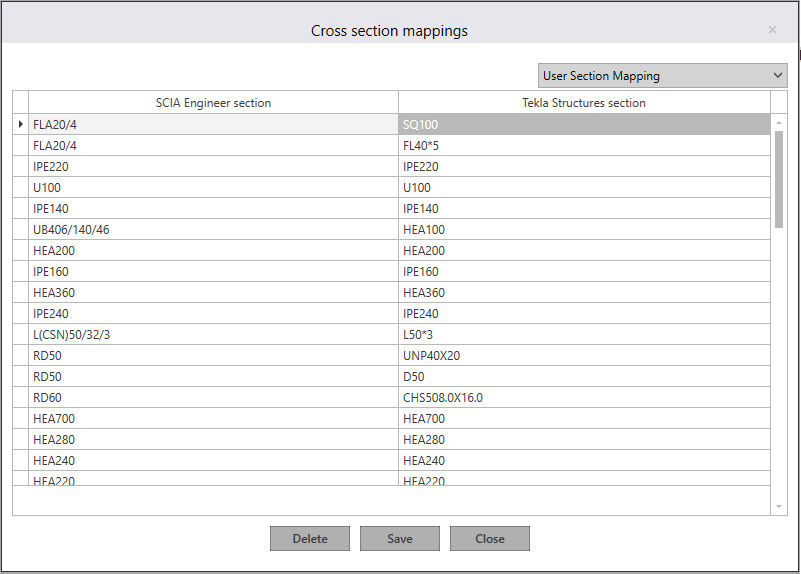Screen dimensions: 801x574
Task: Click the scrollbar up arrow
Action: coord(779,123)
